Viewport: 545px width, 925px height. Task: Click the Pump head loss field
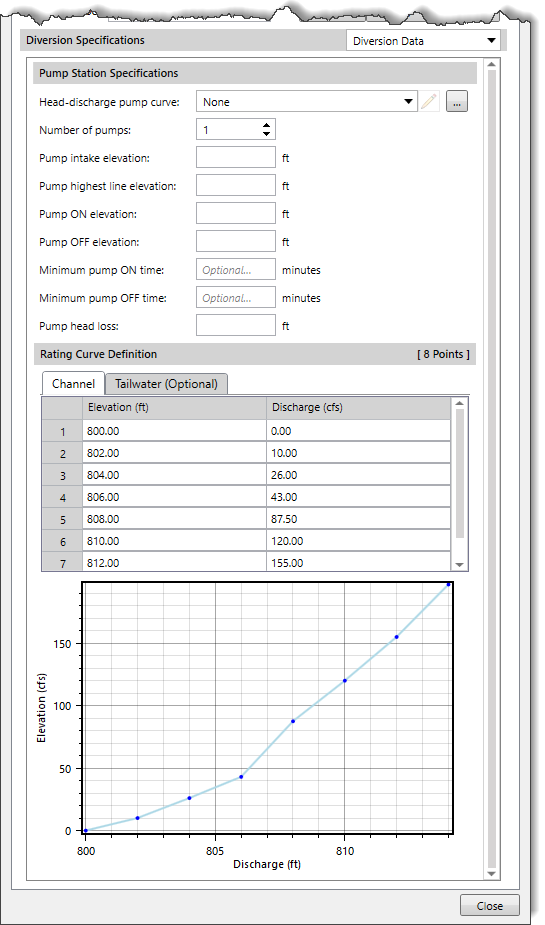[236, 326]
